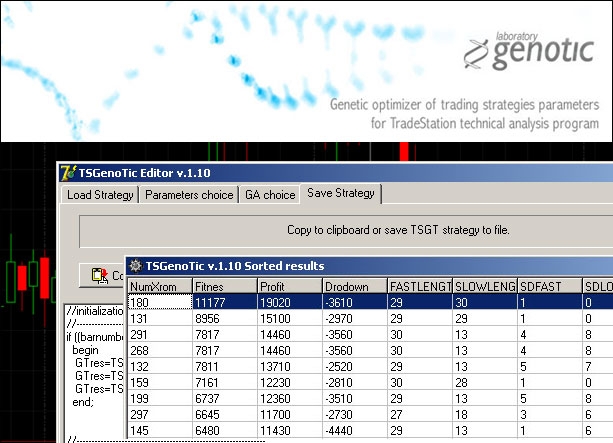Sort by the Profit column header
This screenshot has height=443, width=613.
[x=290, y=287]
